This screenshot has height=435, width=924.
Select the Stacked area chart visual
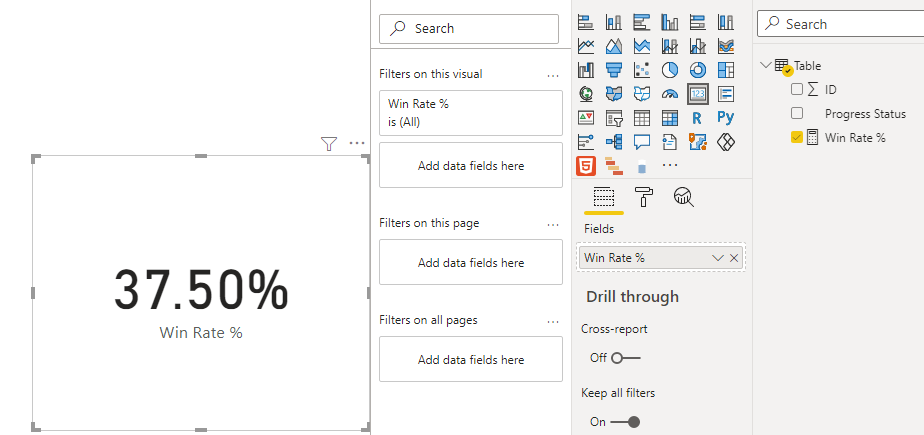[x=642, y=46]
